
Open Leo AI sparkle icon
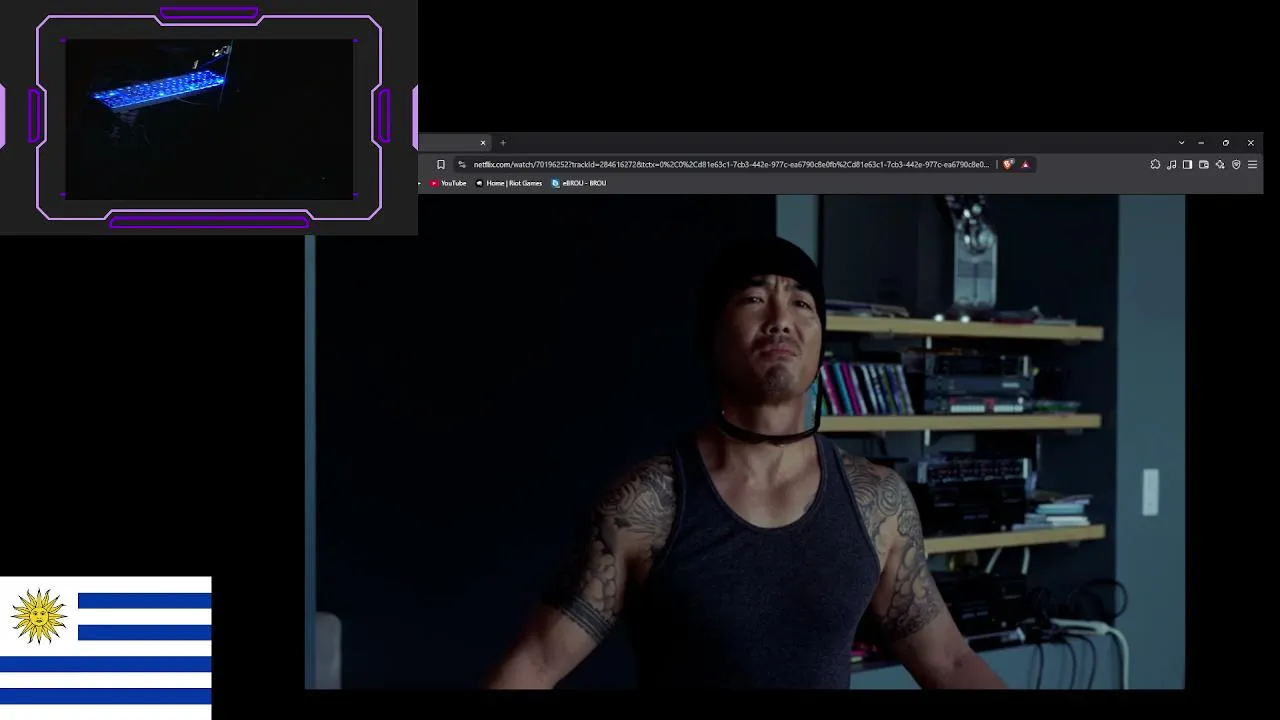1220,165
